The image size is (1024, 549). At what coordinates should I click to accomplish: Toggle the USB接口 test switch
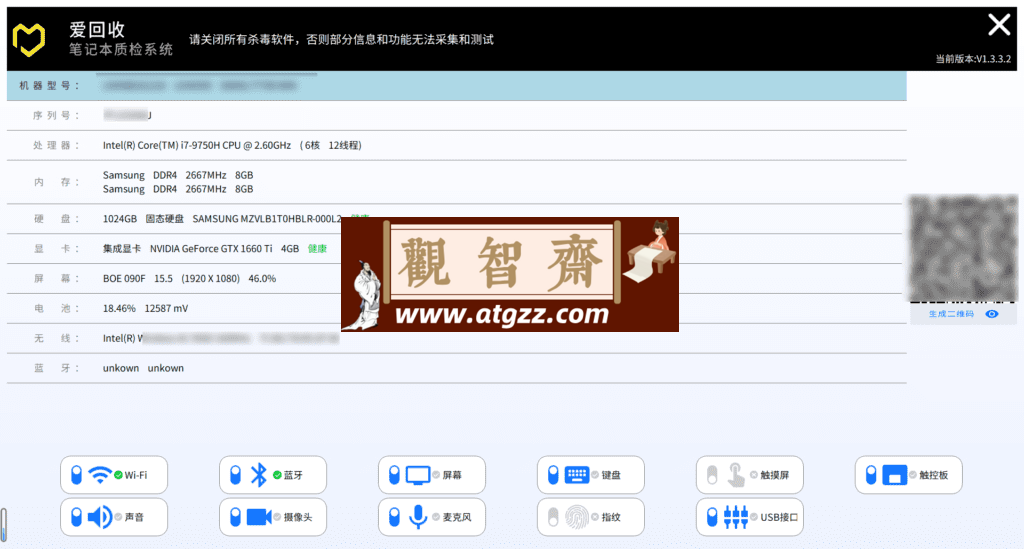point(712,517)
